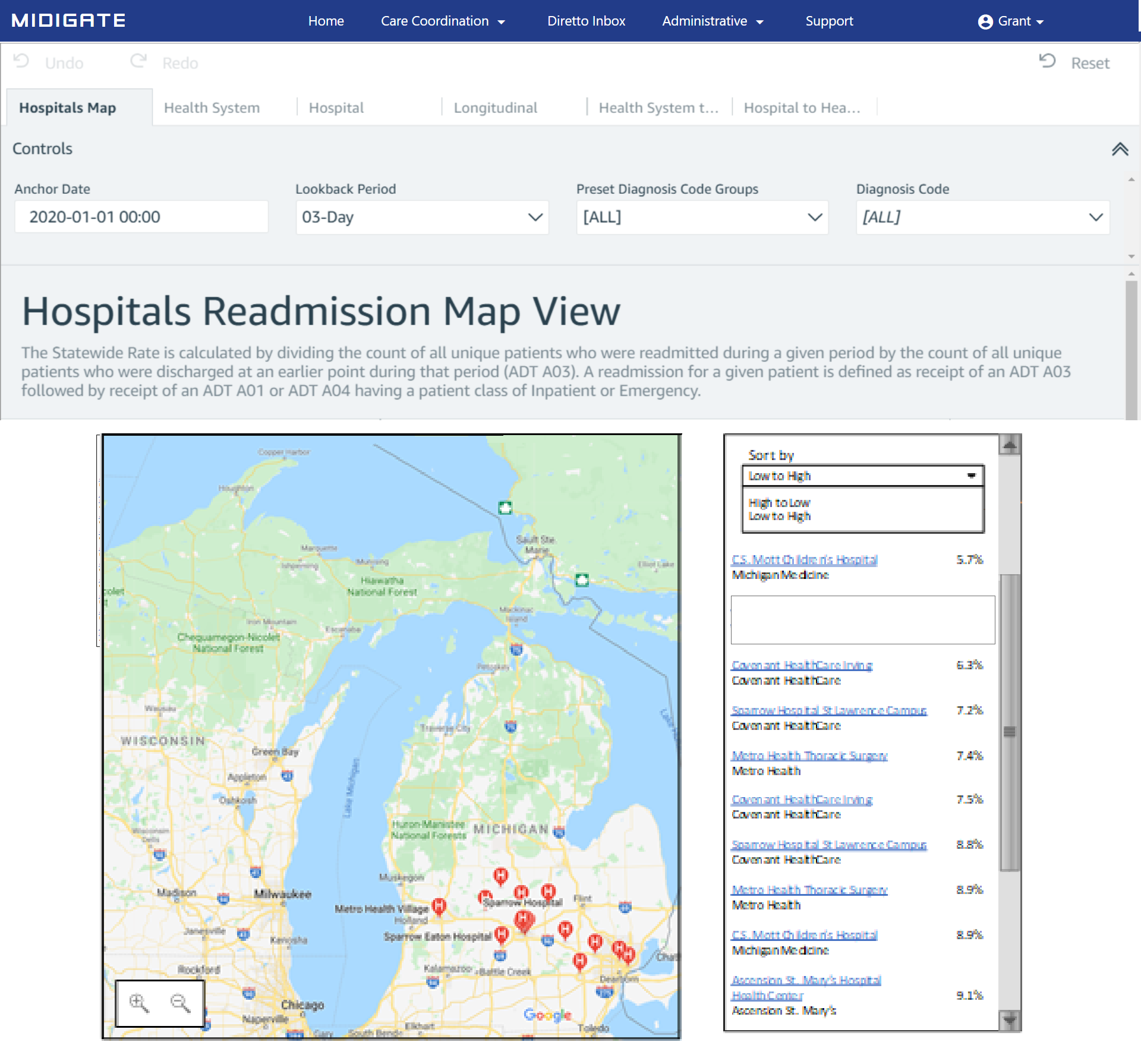Click the Hospitals Readmission Map View heading
The image size is (1141, 1064).
321,311
